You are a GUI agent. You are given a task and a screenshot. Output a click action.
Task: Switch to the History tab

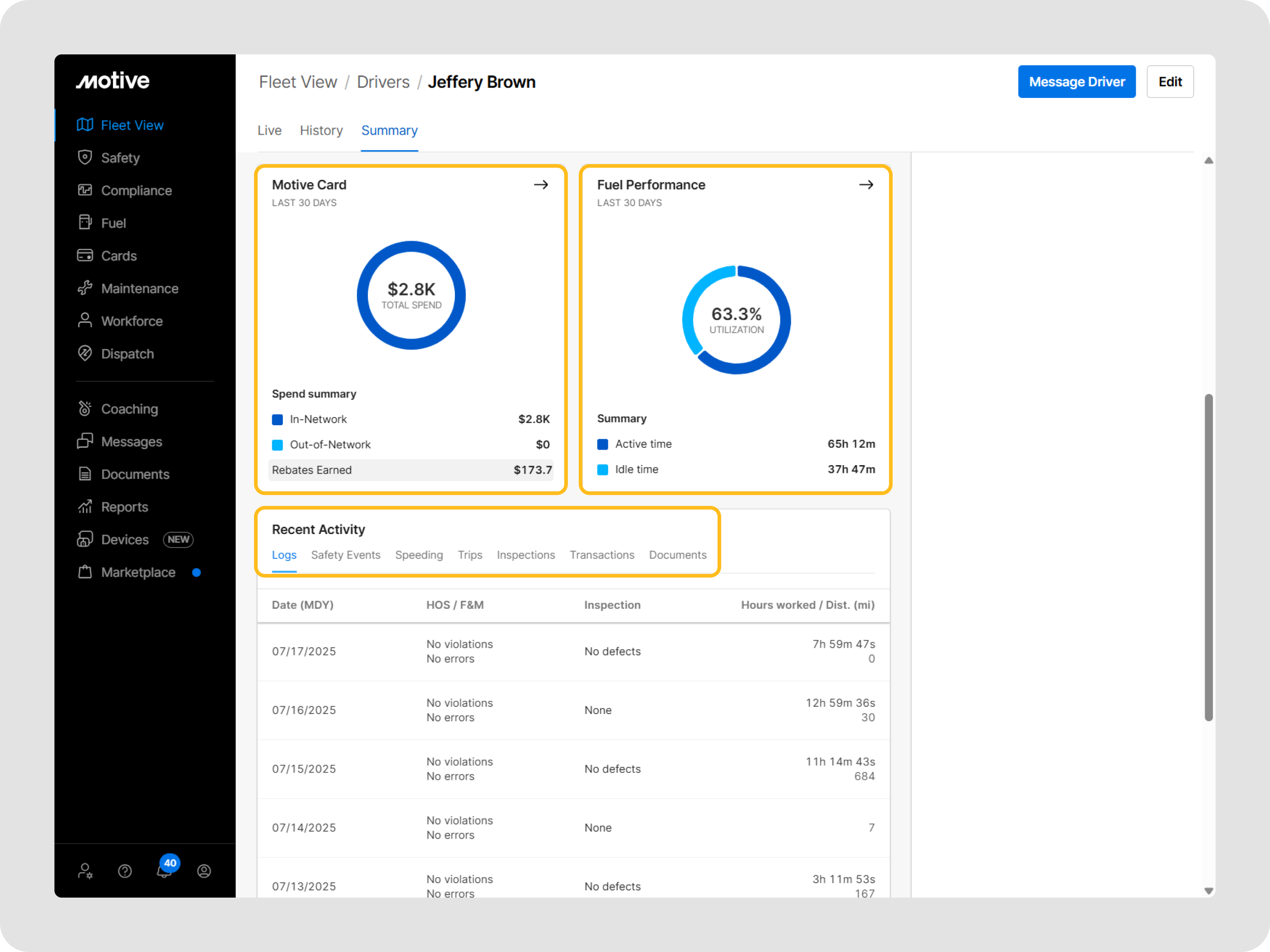[321, 131]
